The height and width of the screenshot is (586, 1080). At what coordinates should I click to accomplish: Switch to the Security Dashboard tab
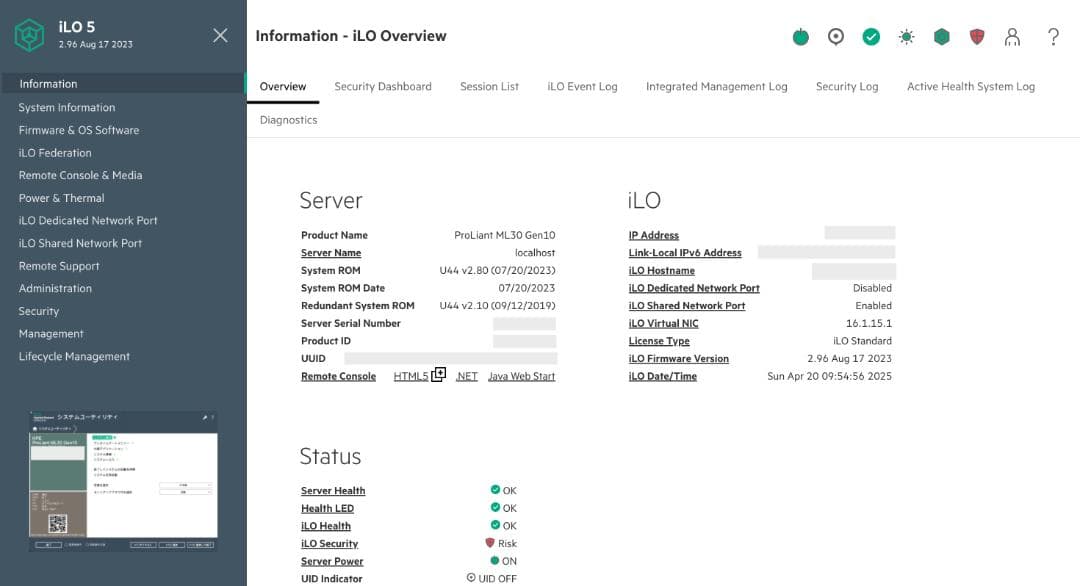382,86
